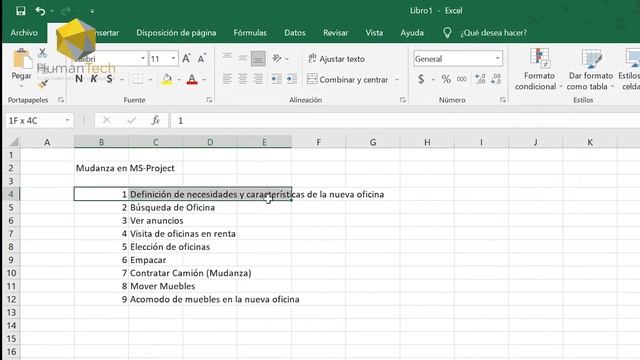Cancel formula bar entry
The width and height of the screenshot is (640, 360).
[x=107, y=120]
